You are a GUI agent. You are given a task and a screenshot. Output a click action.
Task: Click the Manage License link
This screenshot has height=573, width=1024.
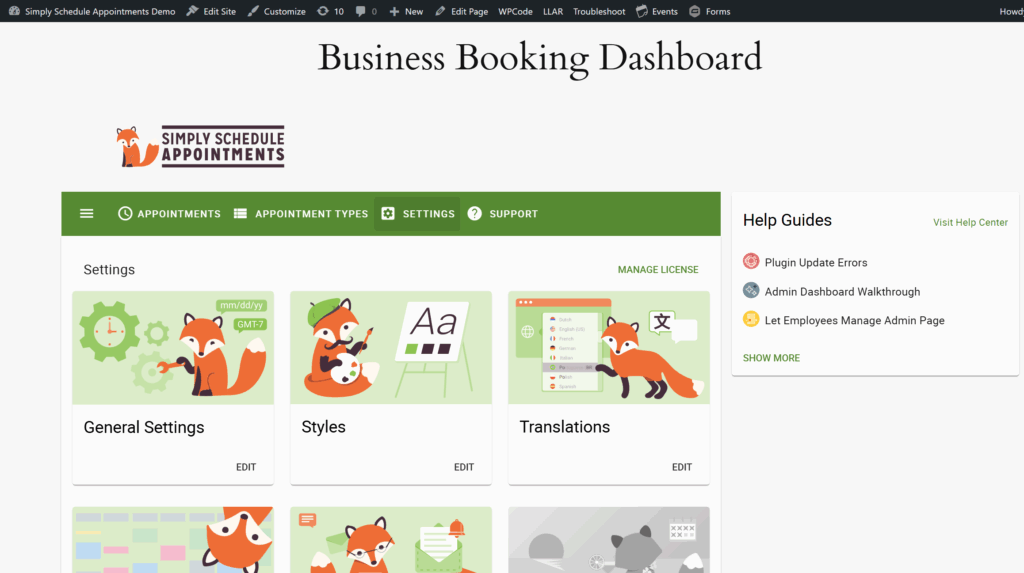658,269
